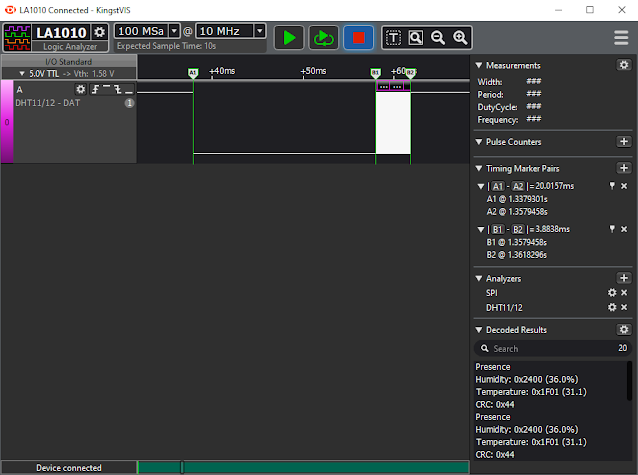638x475 pixels.
Task: Open Decoded Results settings gear
Action: [624, 329]
